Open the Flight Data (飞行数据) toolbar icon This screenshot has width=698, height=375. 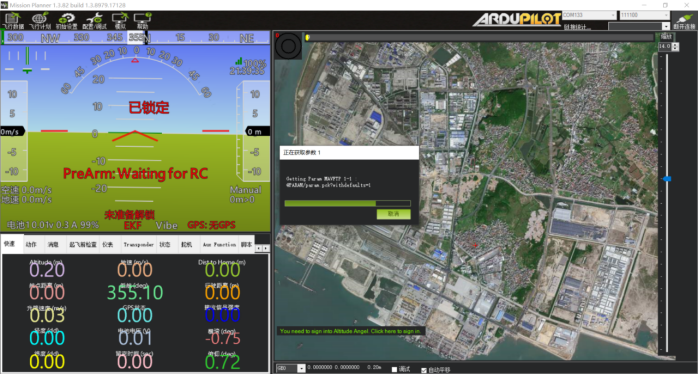point(12,20)
